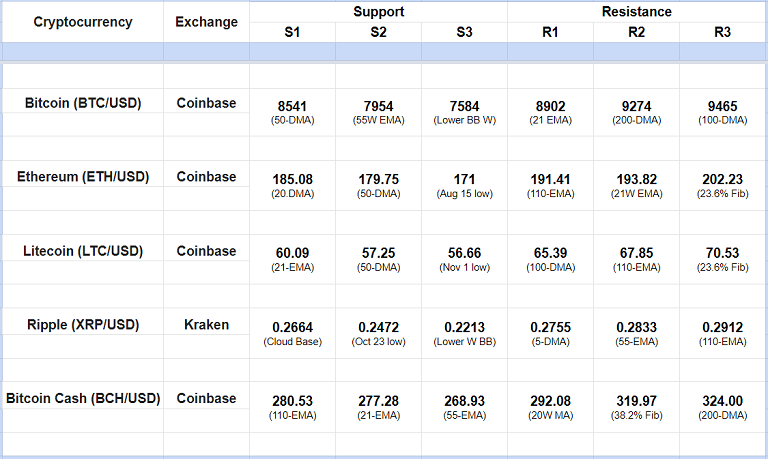Image resolution: width=768 pixels, height=459 pixels.
Task: Select the Ethereum (ETH/USD) row label
Action: pos(82,177)
